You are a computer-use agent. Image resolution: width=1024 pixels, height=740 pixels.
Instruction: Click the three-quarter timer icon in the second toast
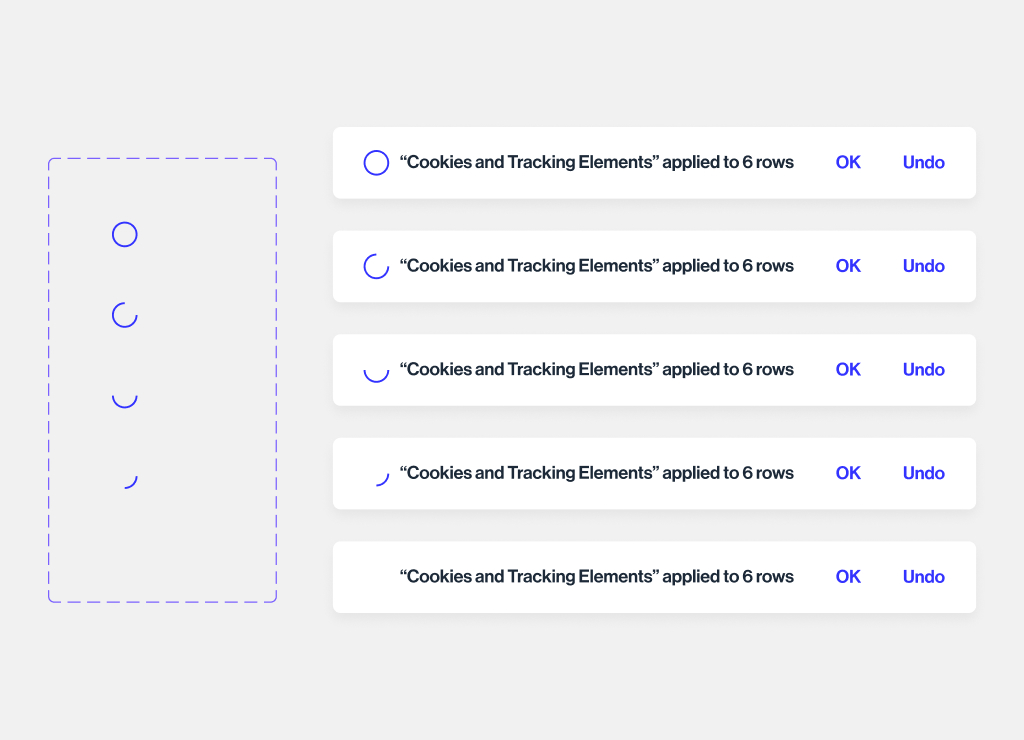tap(376, 266)
